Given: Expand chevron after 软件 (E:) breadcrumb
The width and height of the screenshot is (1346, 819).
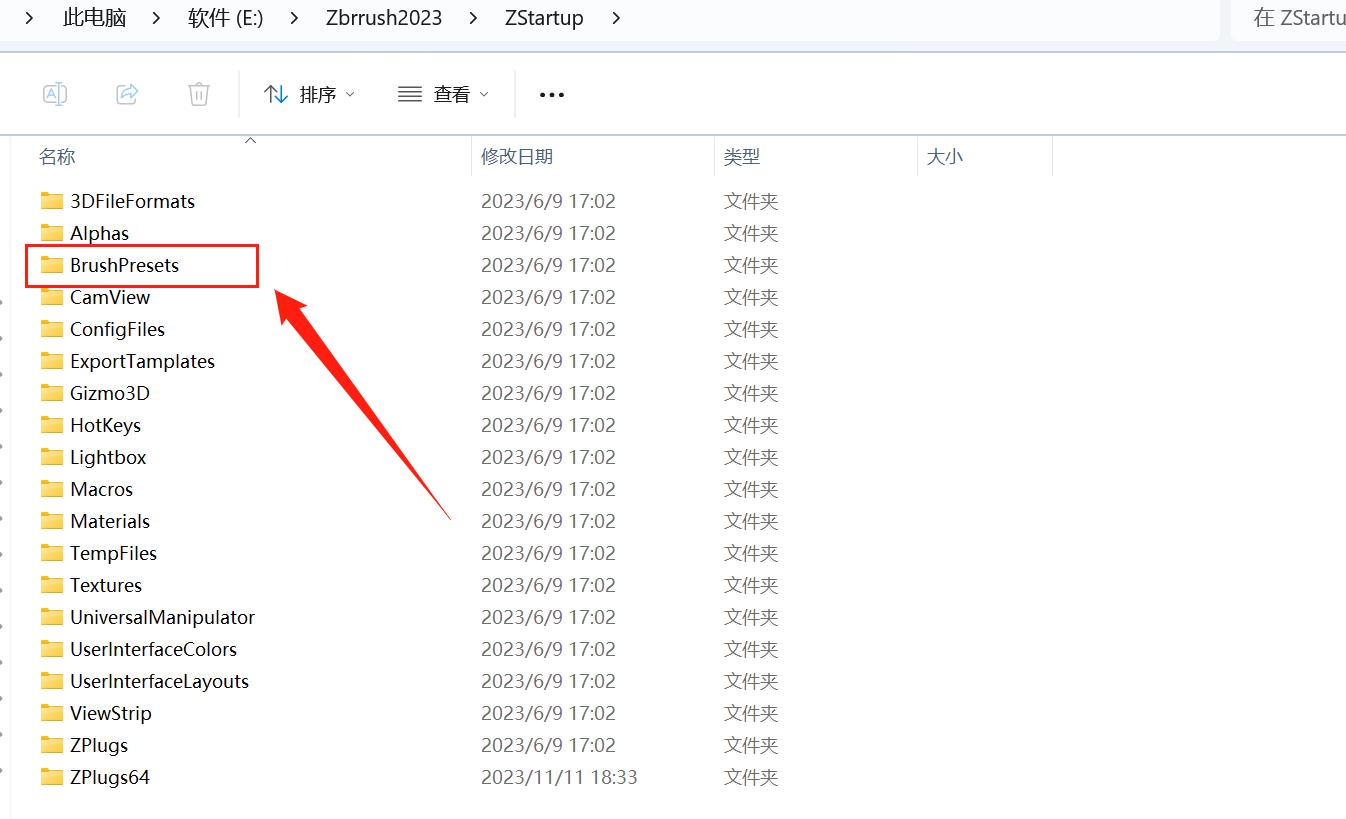Looking at the screenshot, I should [x=295, y=18].
